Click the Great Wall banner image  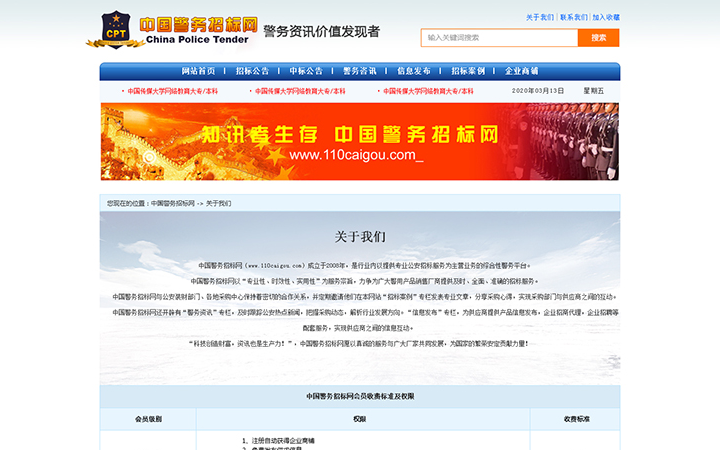click(360, 141)
